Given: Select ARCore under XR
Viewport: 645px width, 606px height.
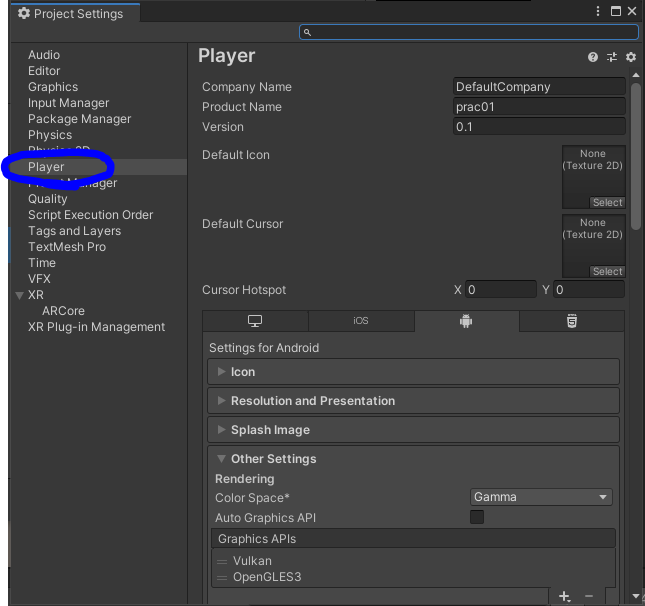Looking at the screenshot, I should (63, 311).
